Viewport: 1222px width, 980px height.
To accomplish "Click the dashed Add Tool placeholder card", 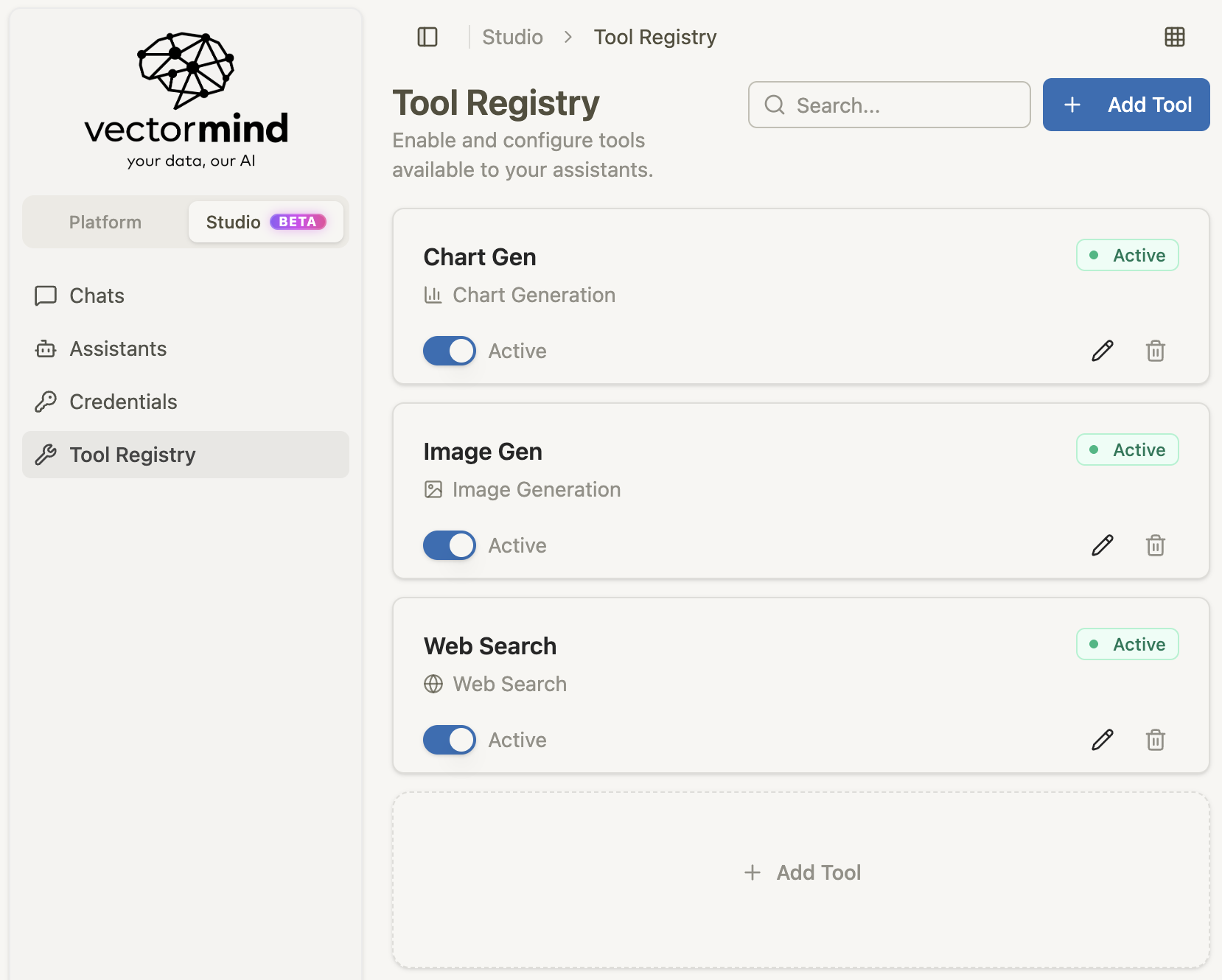I will pyautogui.click(x=801, y=880).
